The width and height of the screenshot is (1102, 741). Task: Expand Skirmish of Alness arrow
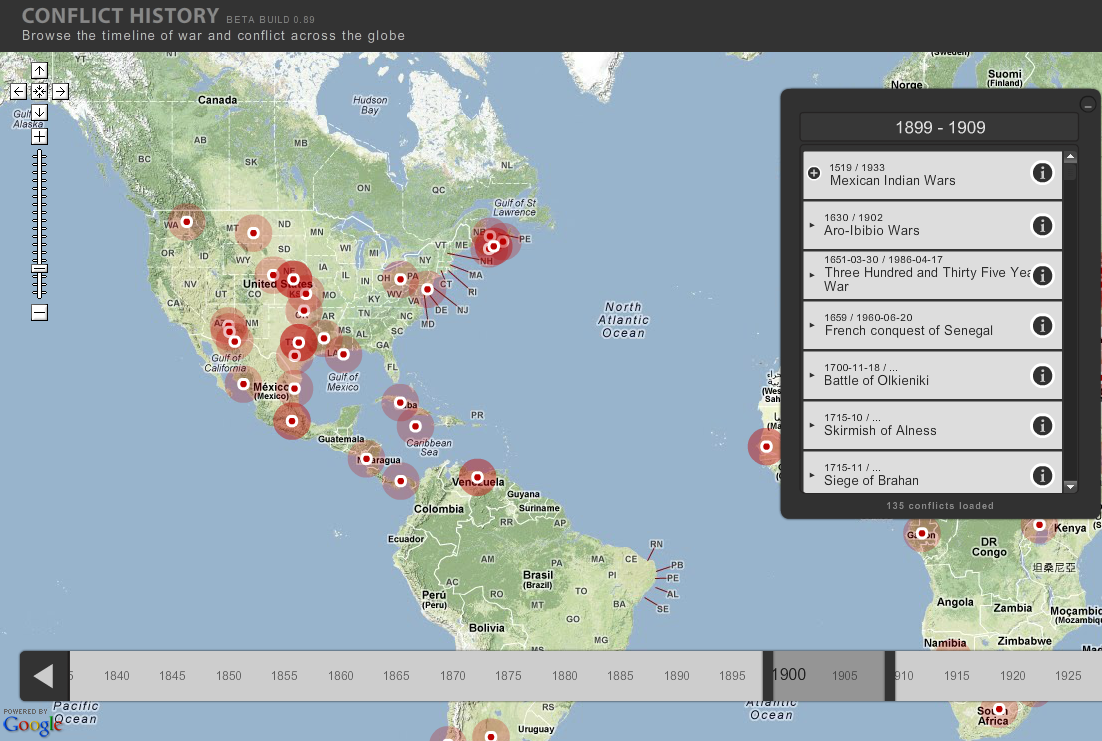(812, 425)
